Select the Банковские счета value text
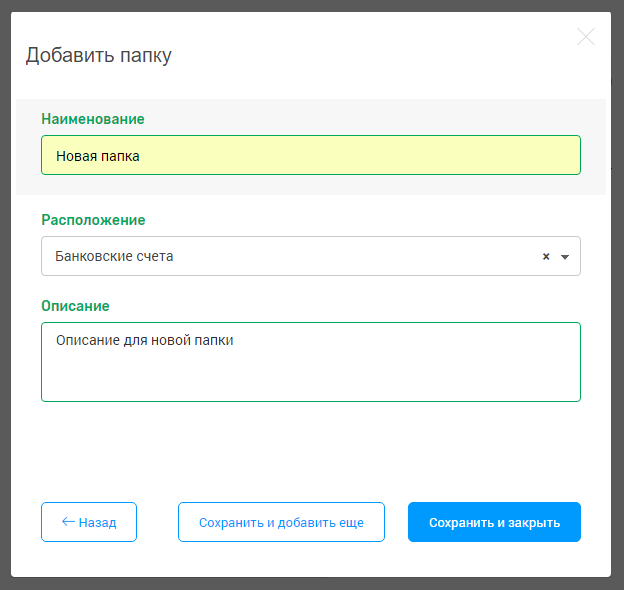Viewport: 624px width, 590px height. [114, 256]
